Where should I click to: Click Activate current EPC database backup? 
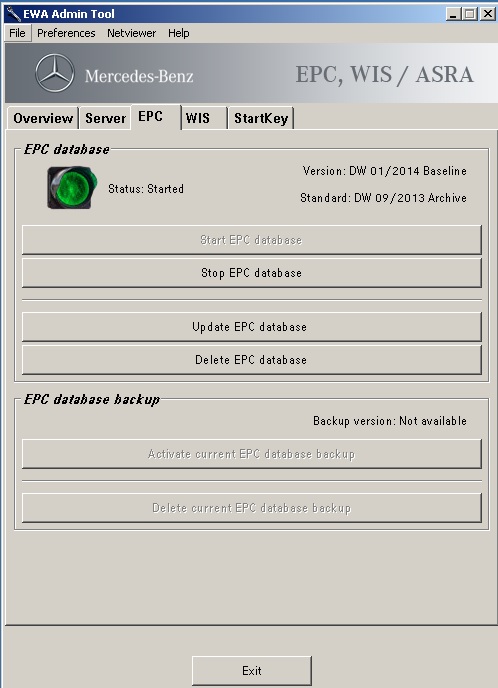(x=252, y=454)
